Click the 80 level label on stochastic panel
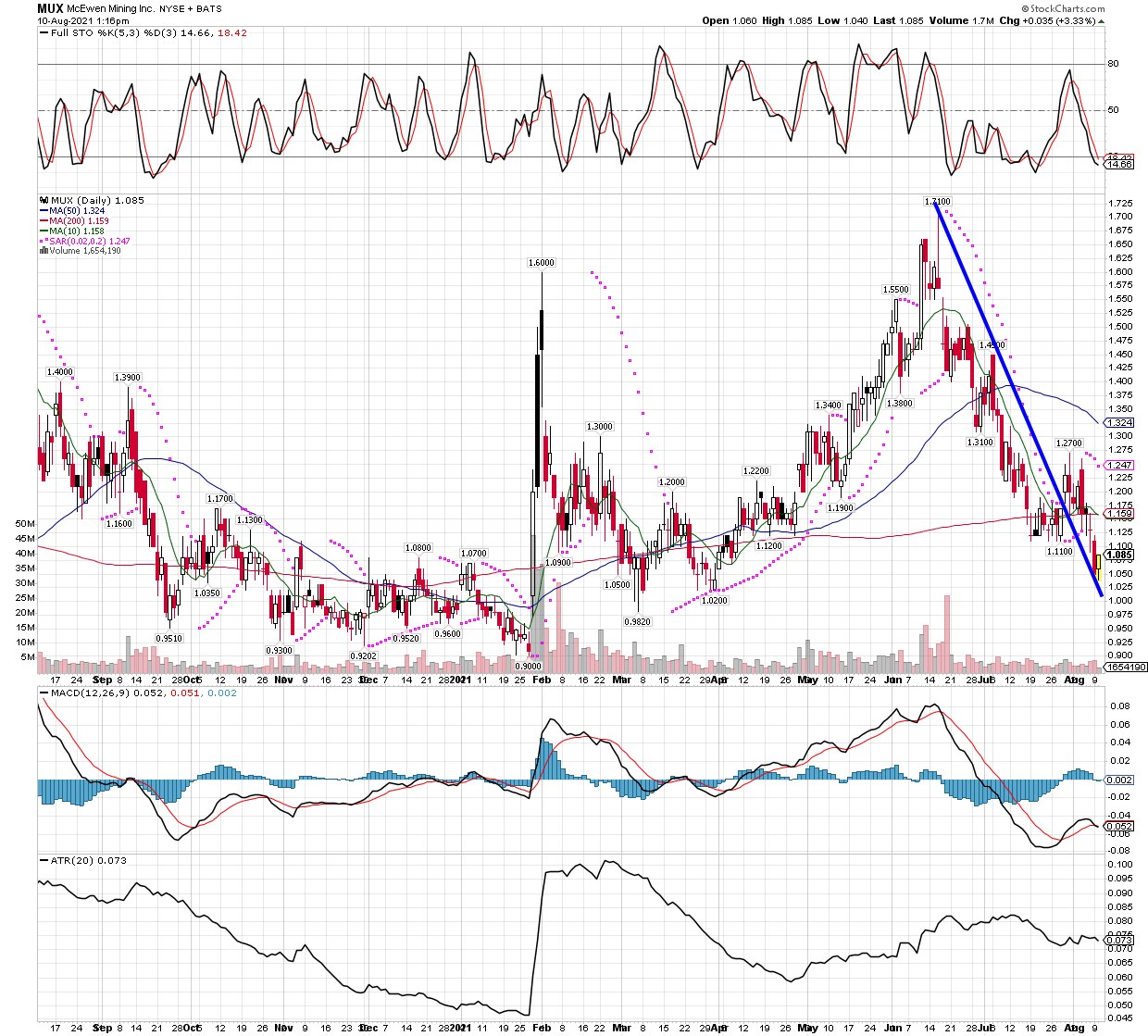 pos(1113,64)
